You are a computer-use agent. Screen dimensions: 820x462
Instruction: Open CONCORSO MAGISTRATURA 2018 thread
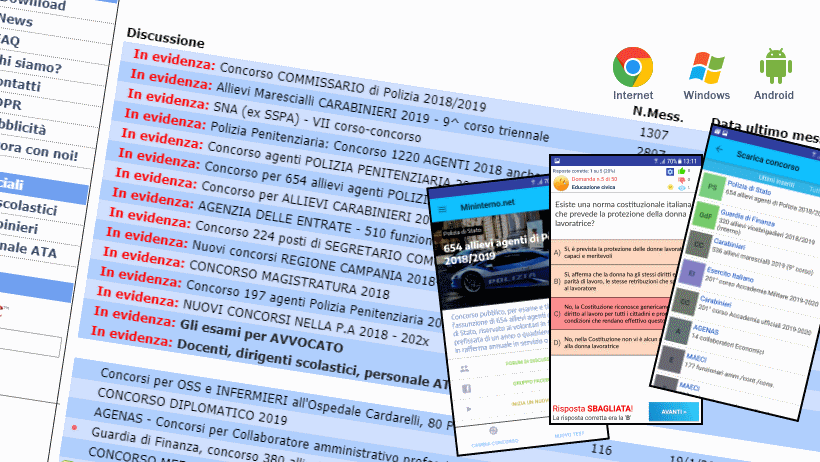pyautogui.click(x=289, y=279)
